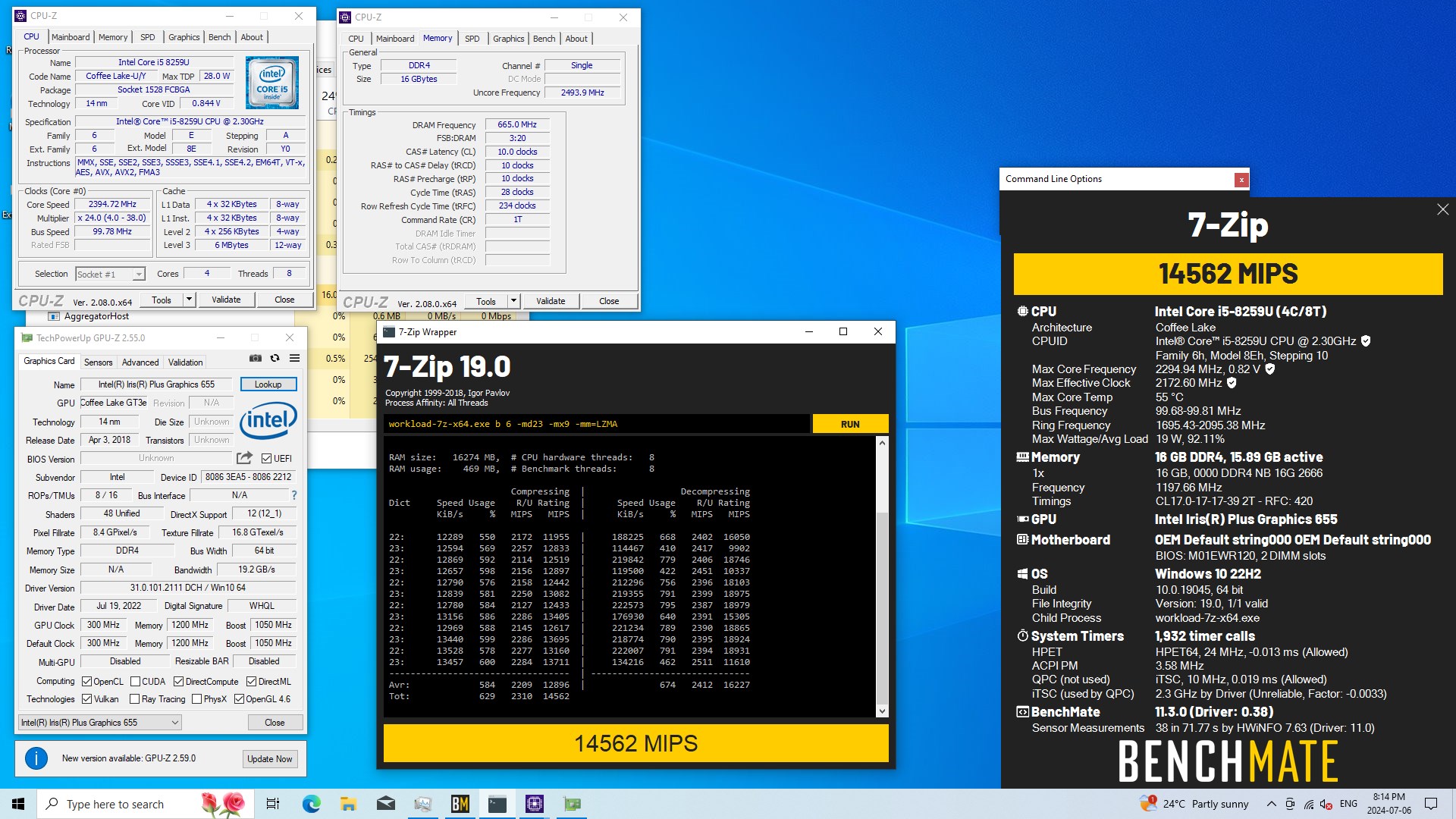The width and height of the screenshot is (1456, 819).
Task: Switch to Sensors tab in GPU-Z
Action: tap(98, 362)
